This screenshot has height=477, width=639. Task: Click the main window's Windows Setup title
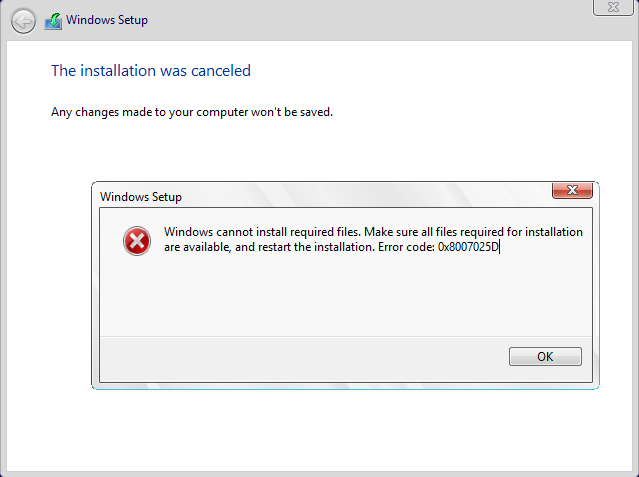click(104, 21)
